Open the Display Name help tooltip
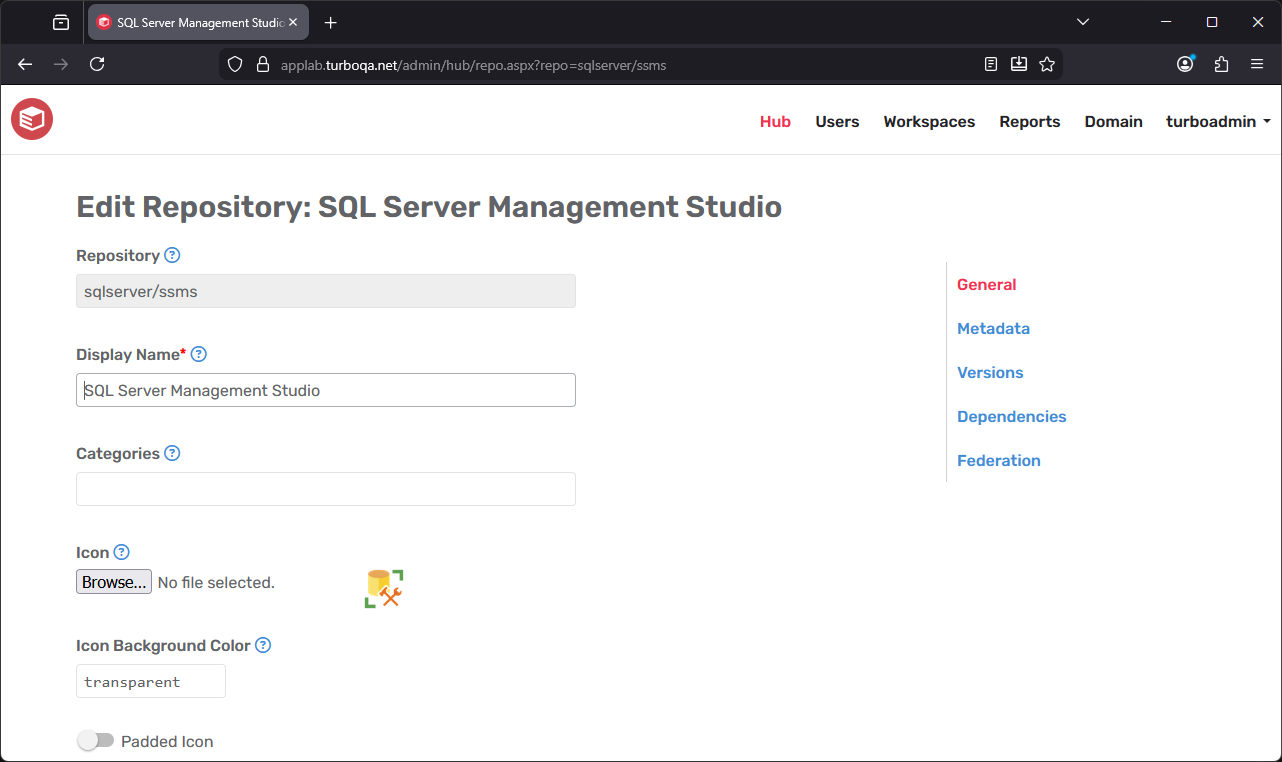 [198, 354]
